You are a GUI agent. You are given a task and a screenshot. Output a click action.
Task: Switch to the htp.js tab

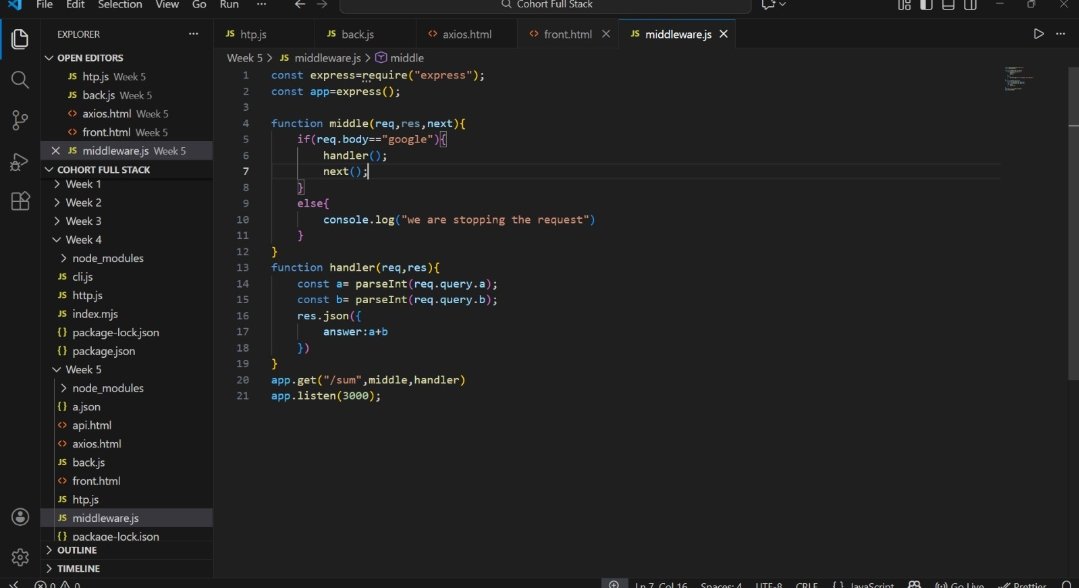(264, 34)
